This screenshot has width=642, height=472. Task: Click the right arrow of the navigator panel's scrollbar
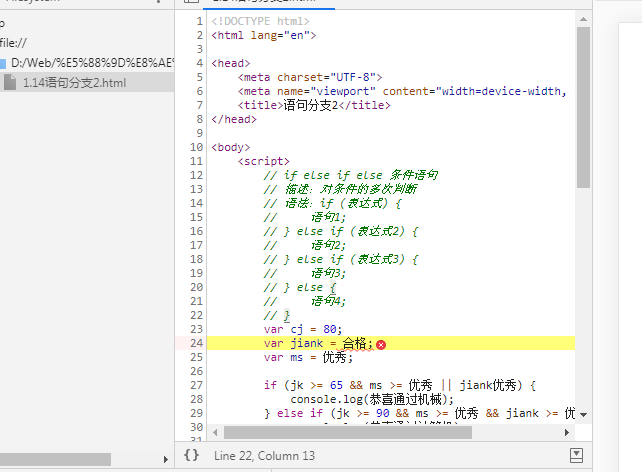click(x=165, y=459)
